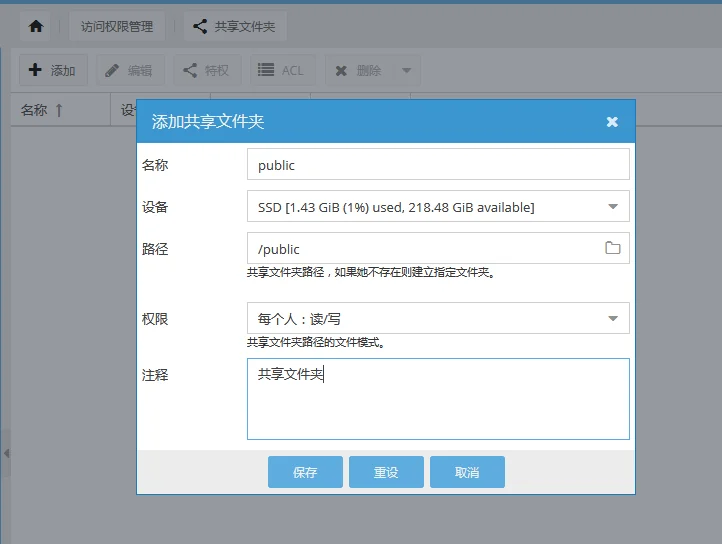722x544 pixels.
Task: Close the 添加共享文件夹 dialog
Action: (612, 122)
